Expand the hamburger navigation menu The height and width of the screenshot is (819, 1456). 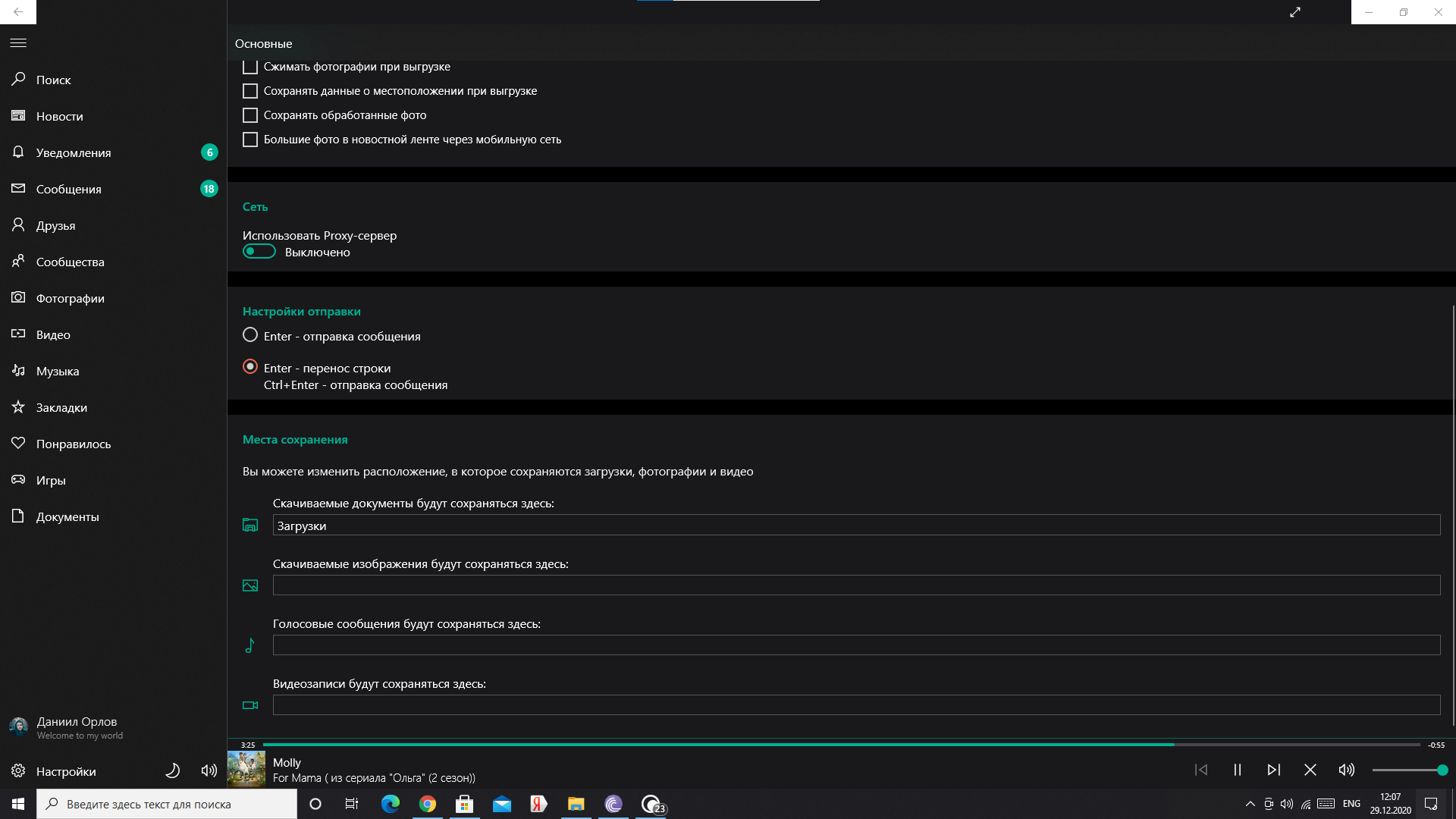[x=18, y=43]
